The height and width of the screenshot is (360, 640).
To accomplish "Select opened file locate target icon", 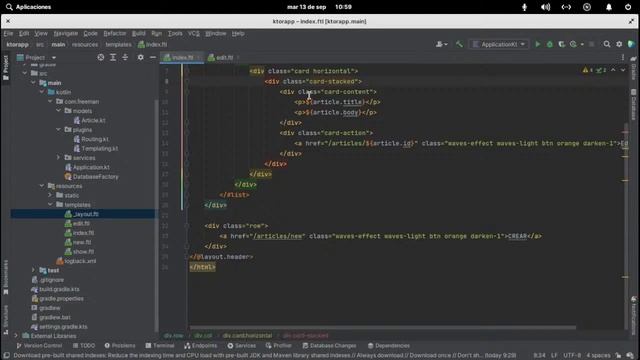I will pos(100,58).
